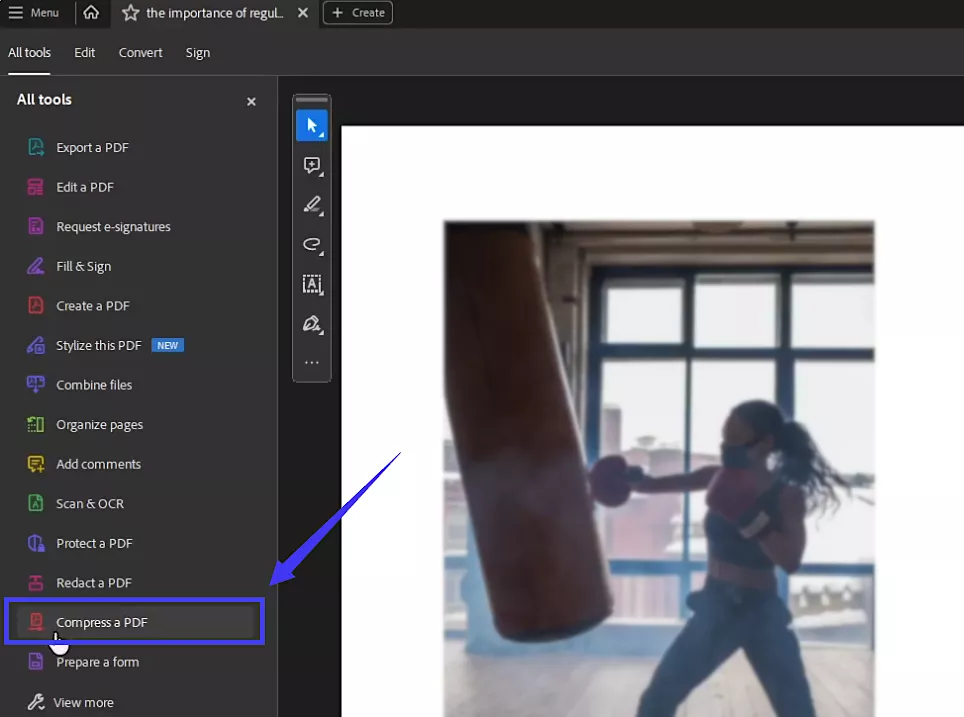The width and height of the screenshot is (964, 717).
Task: Select the freeform draw tool in the toolbar
Action: [x=311, y=245]
